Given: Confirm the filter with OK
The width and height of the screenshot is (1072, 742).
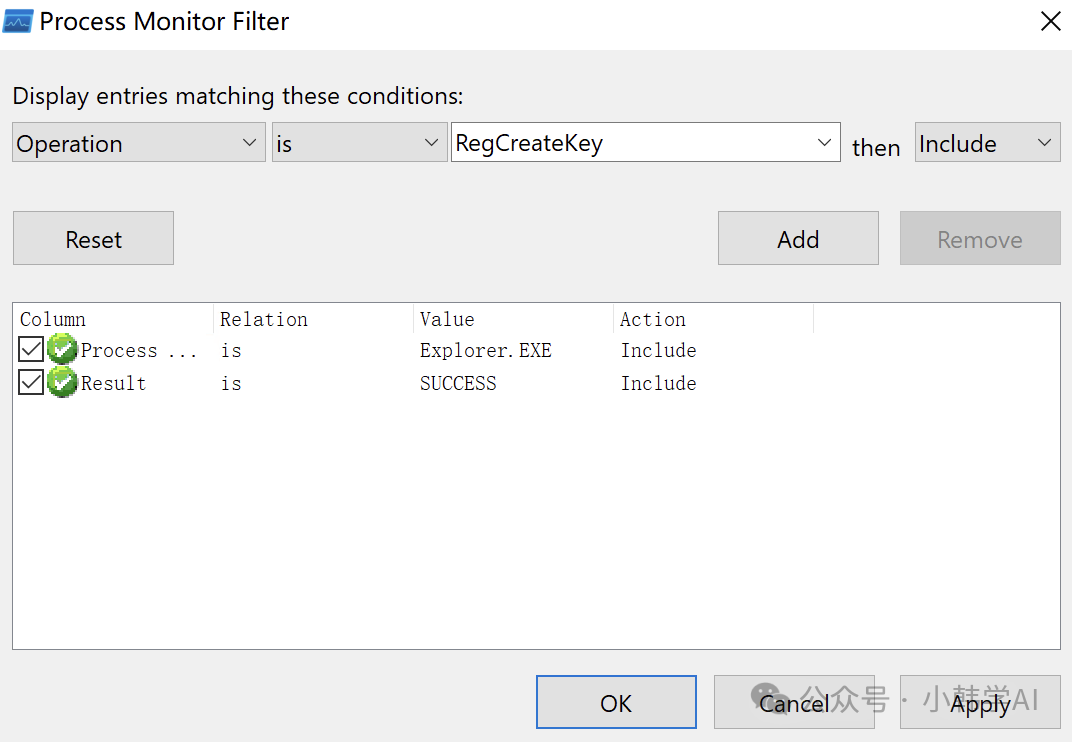Looking at the screenshot, I should [x=616, y=703].
